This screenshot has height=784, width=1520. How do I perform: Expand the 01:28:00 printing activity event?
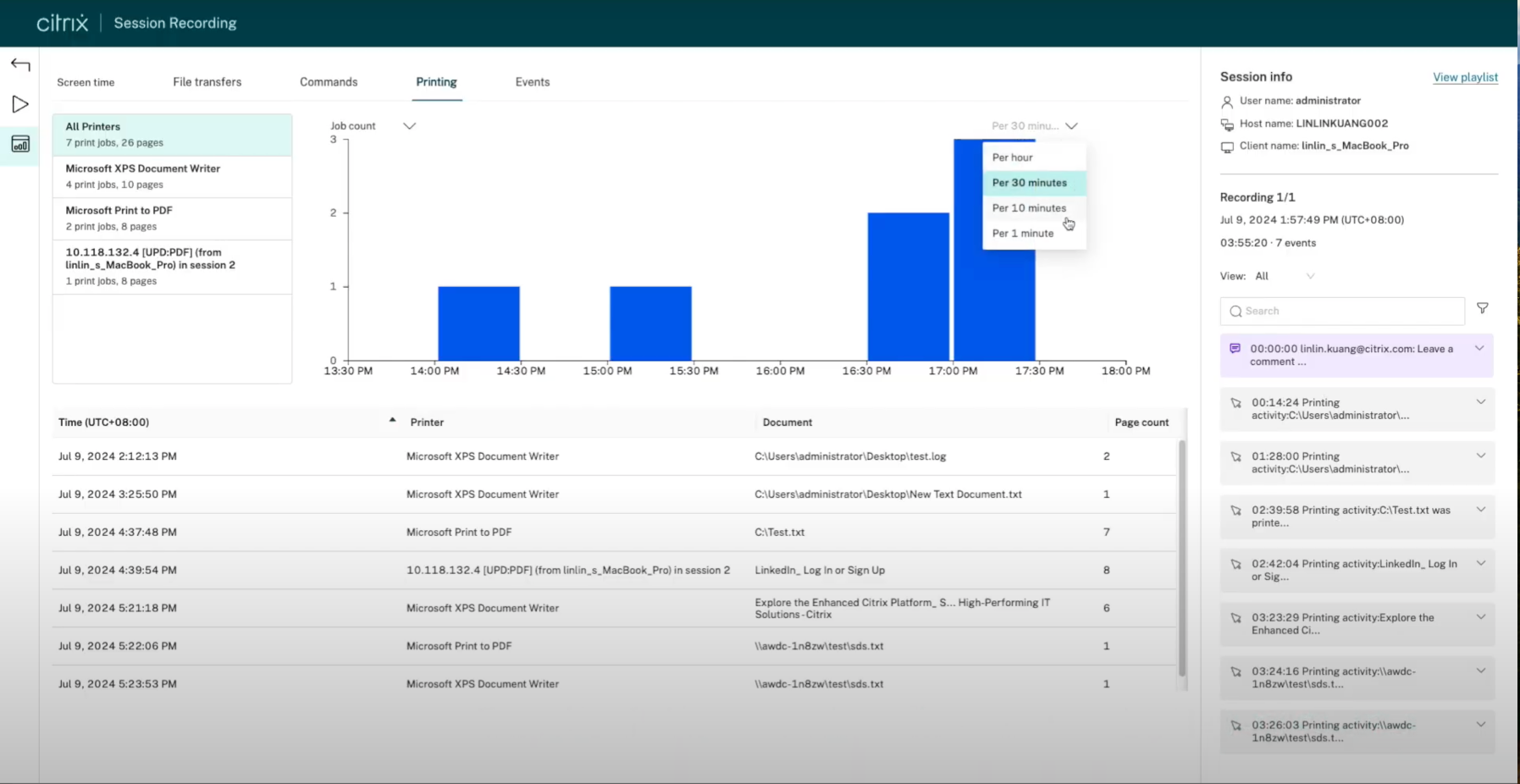coord(1480,456)
